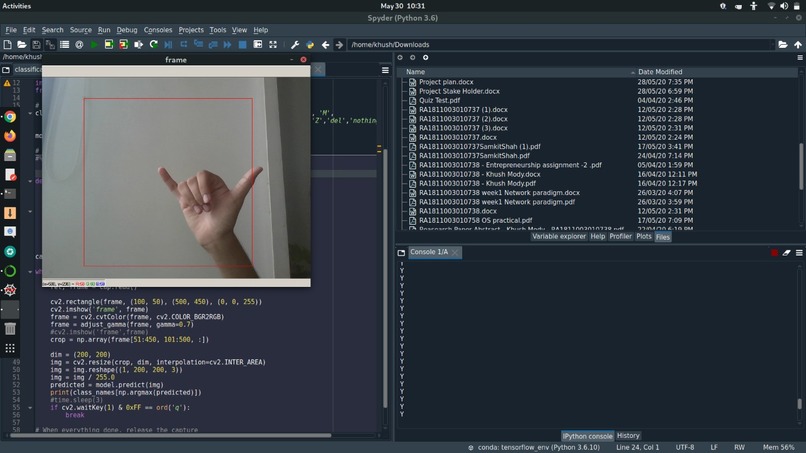The height and width of the screenshot is (453, 806).
Task: Open the Tools menu
Action: [x=218, y=30]
